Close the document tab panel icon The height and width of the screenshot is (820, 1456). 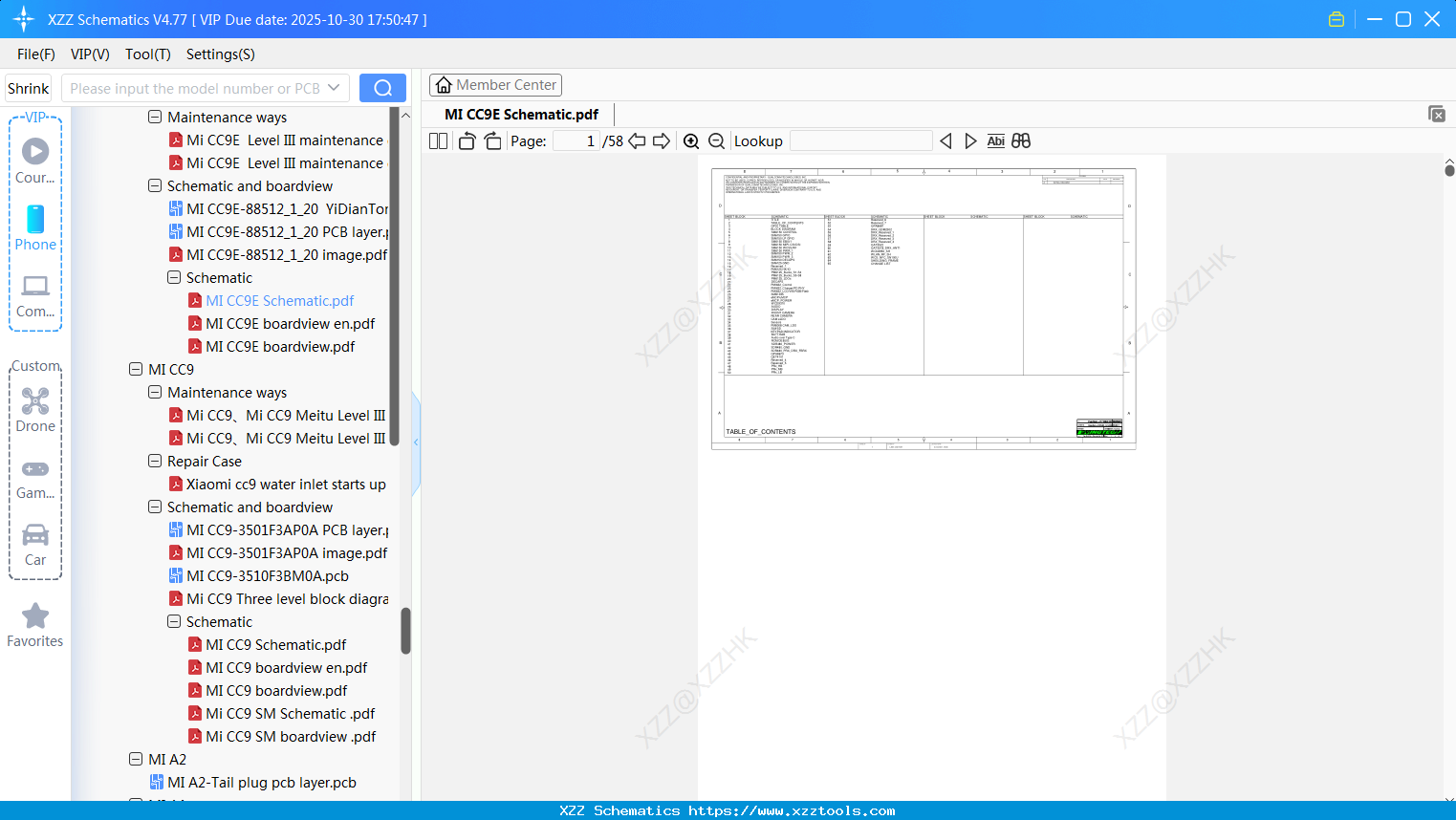point(1437,114)
